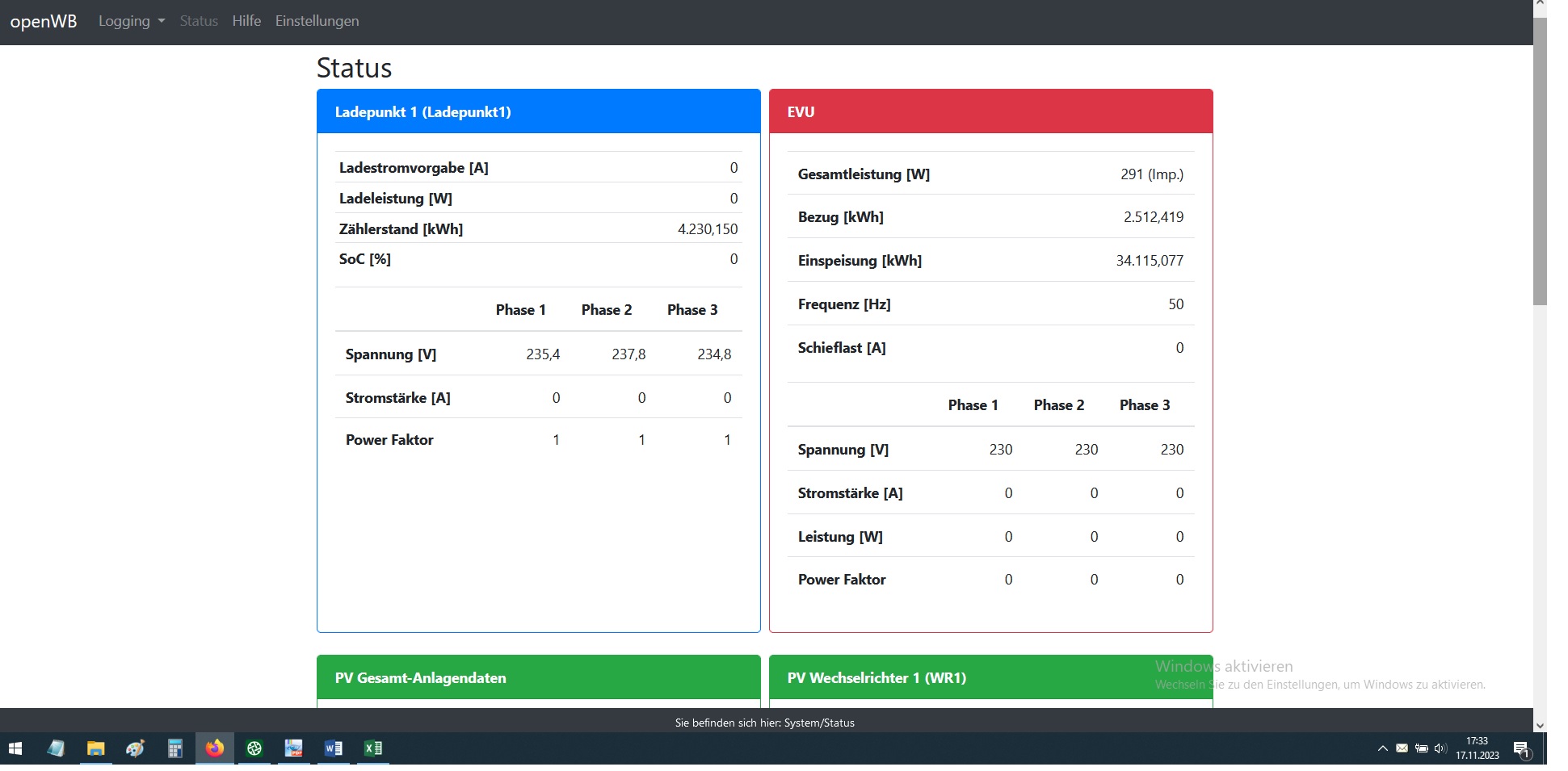This screenshot has height=771, width=1568.
Task: Select the Zählerstand value 4.230,150
Action: click(708, 229)
